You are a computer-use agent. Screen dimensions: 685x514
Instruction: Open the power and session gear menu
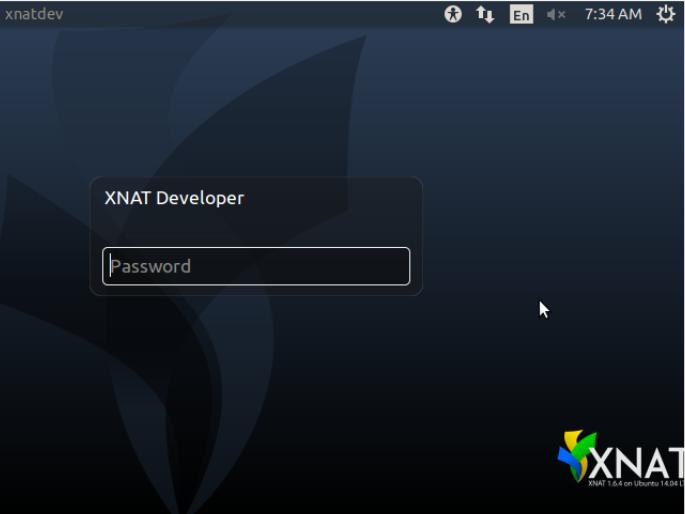pyautogui.click(x=665, y=14)
